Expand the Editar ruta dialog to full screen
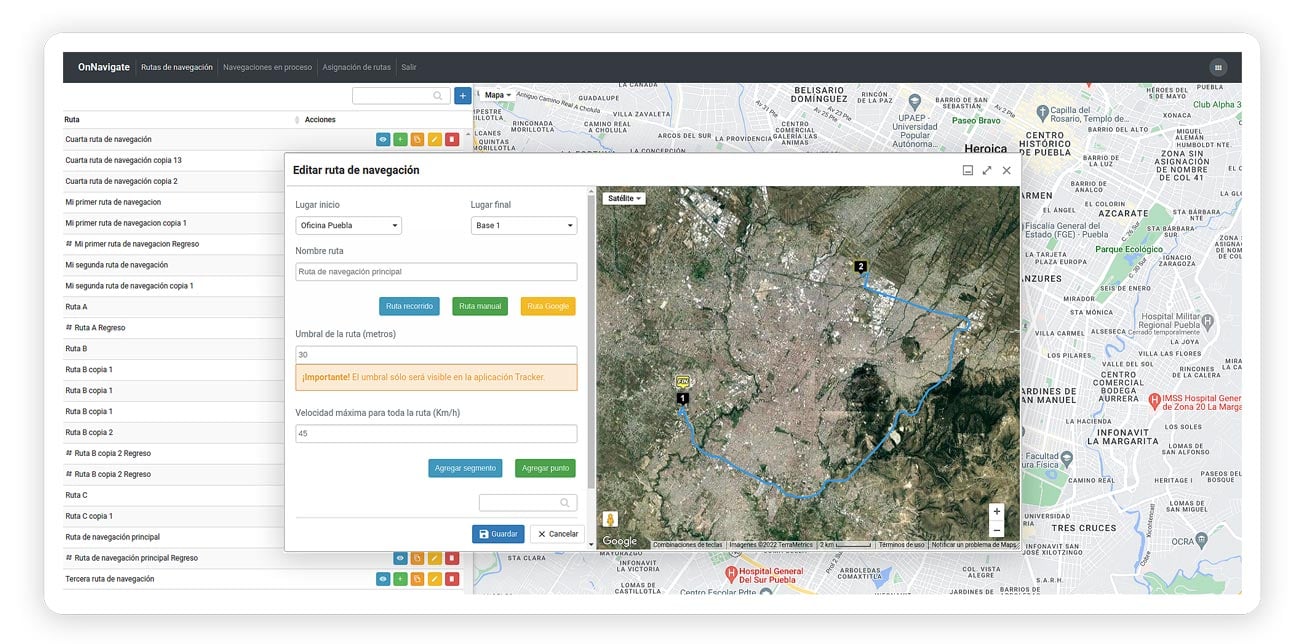 click(x=987, y=170)
